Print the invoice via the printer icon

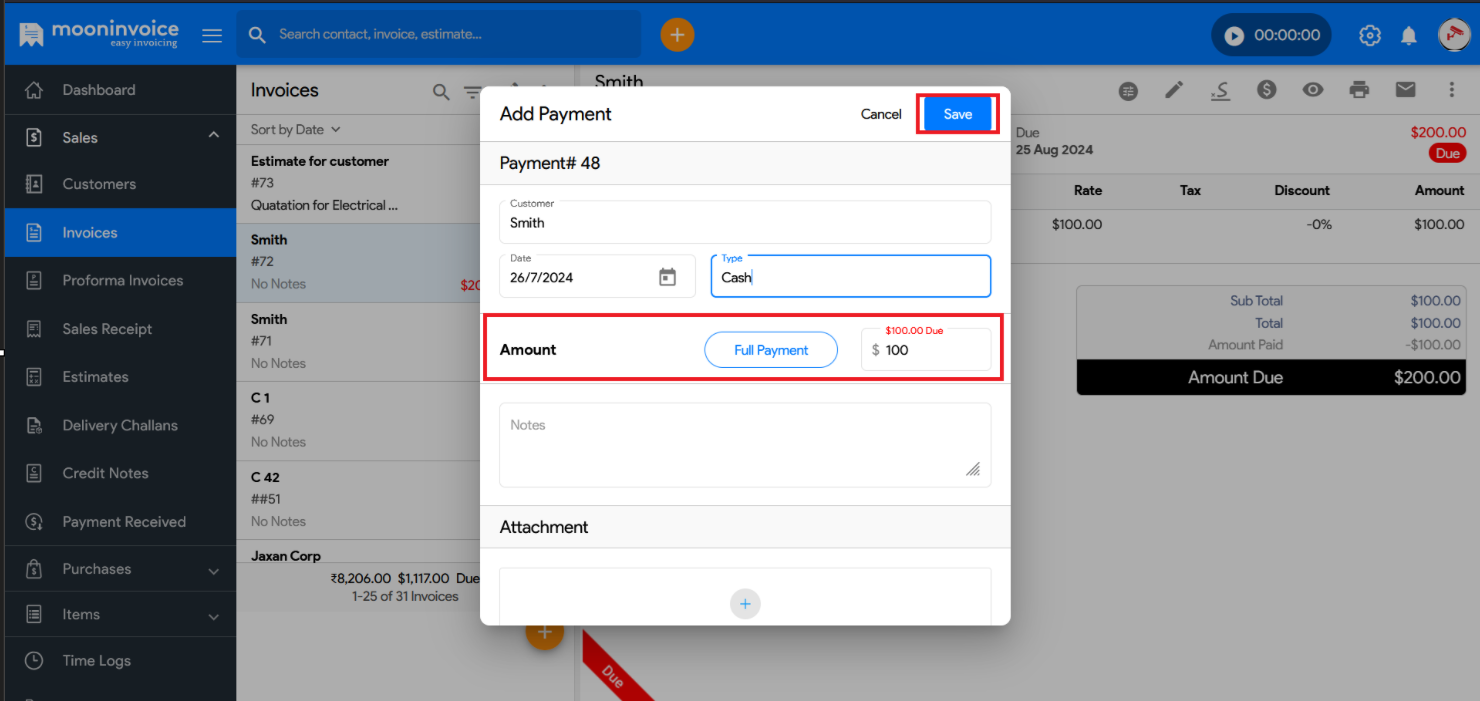coord(1359,90)
